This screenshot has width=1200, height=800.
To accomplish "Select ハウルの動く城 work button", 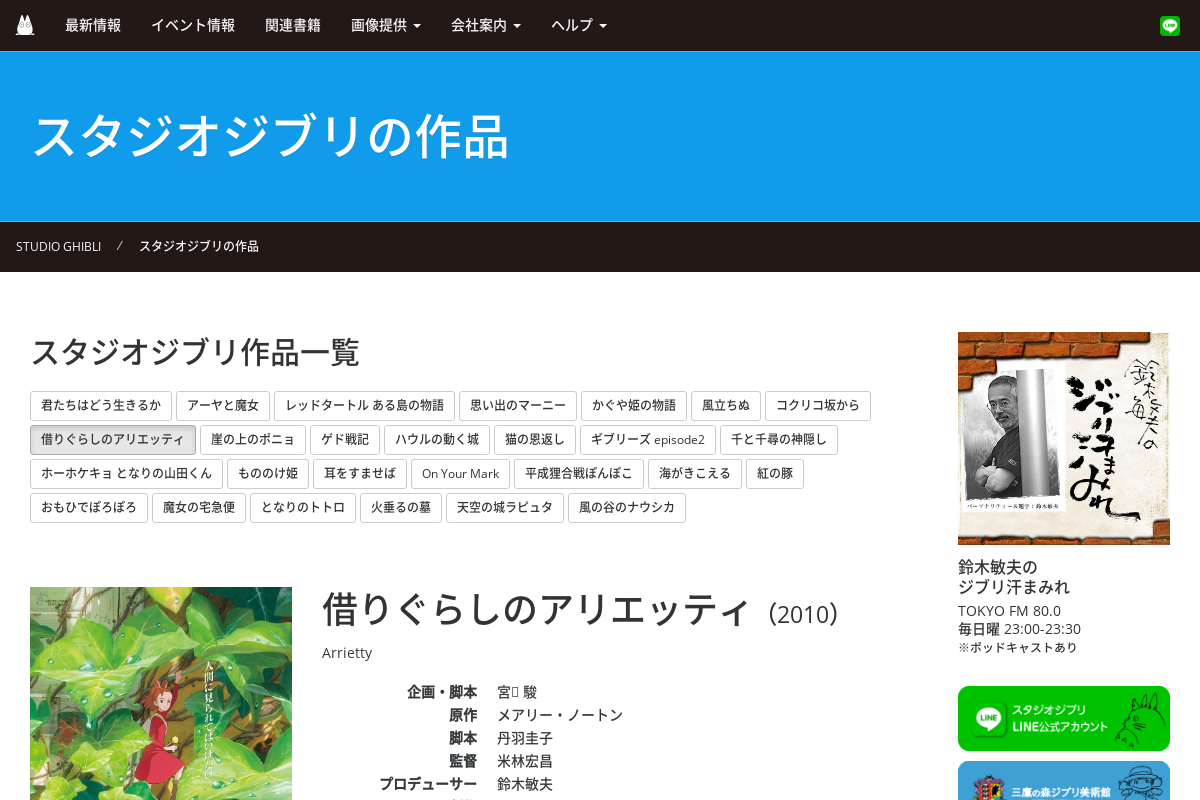I will point(437,440).
